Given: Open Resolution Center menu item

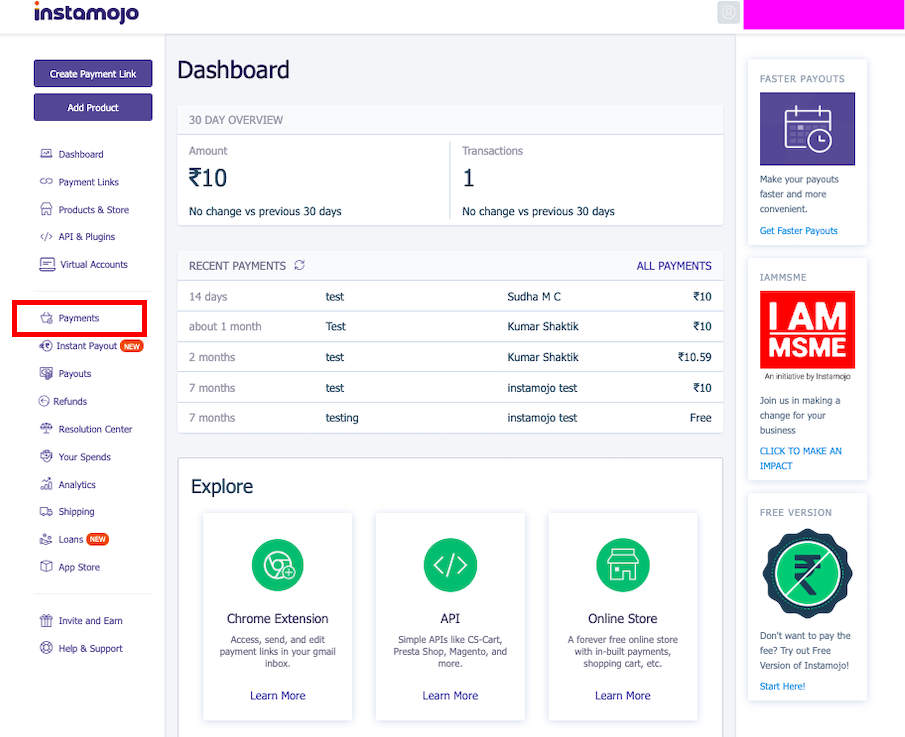Looking at the screenshot, I should pos(95,429).
